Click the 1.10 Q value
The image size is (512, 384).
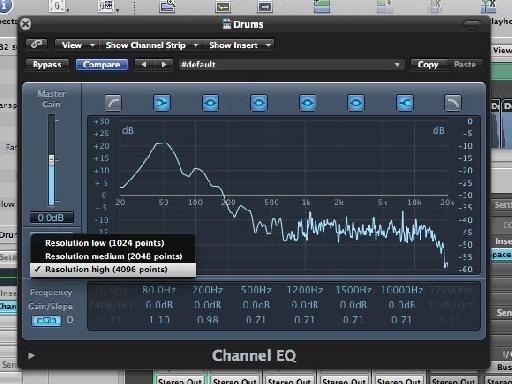(159, 320)
